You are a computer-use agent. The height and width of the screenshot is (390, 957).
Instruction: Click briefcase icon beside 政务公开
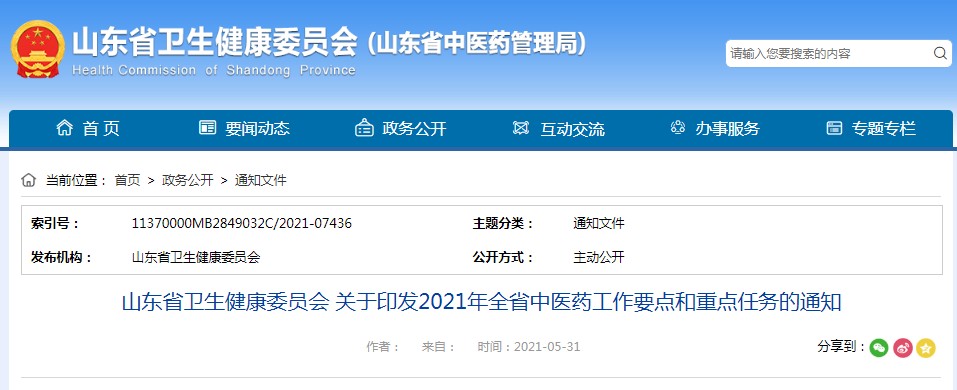pos(364,128)
